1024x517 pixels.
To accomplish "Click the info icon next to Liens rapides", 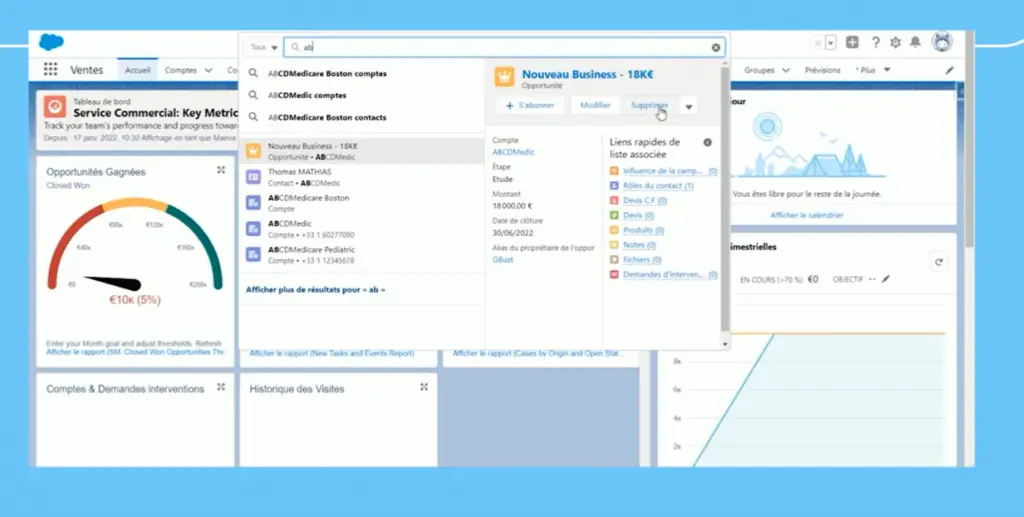I will pos(707,142).
